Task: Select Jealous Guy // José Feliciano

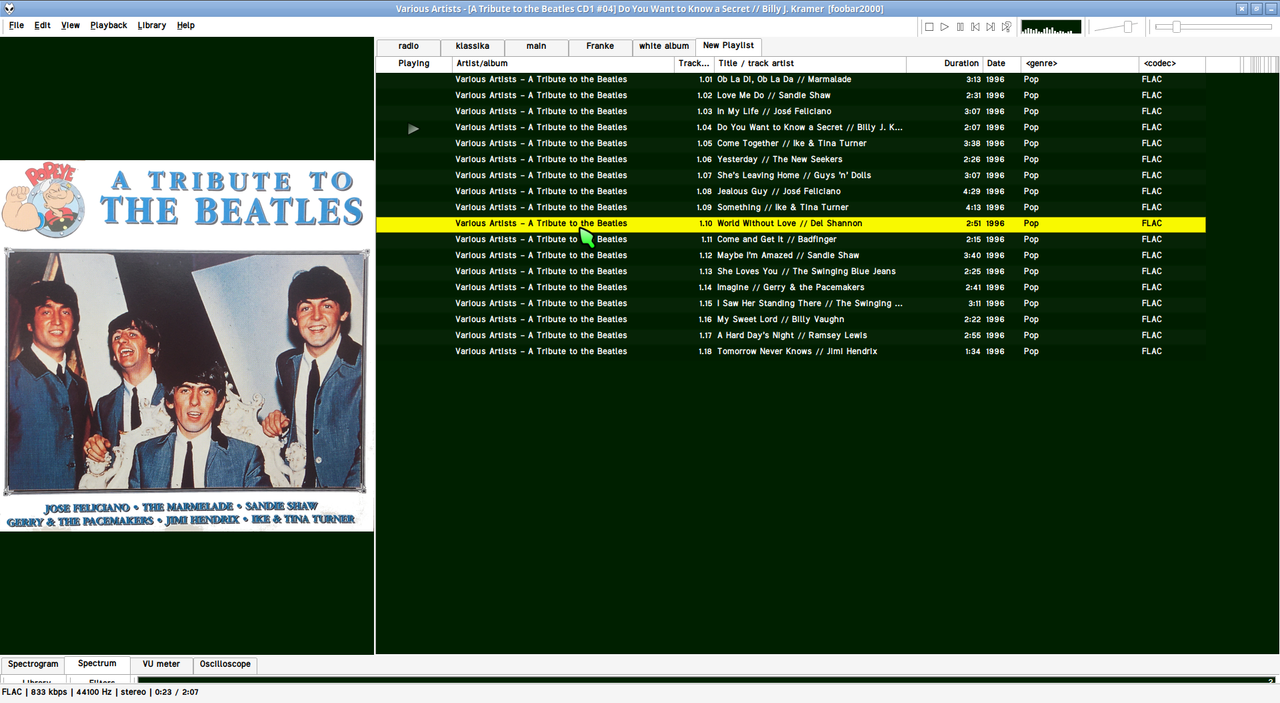Action: (x=791, y=192)
